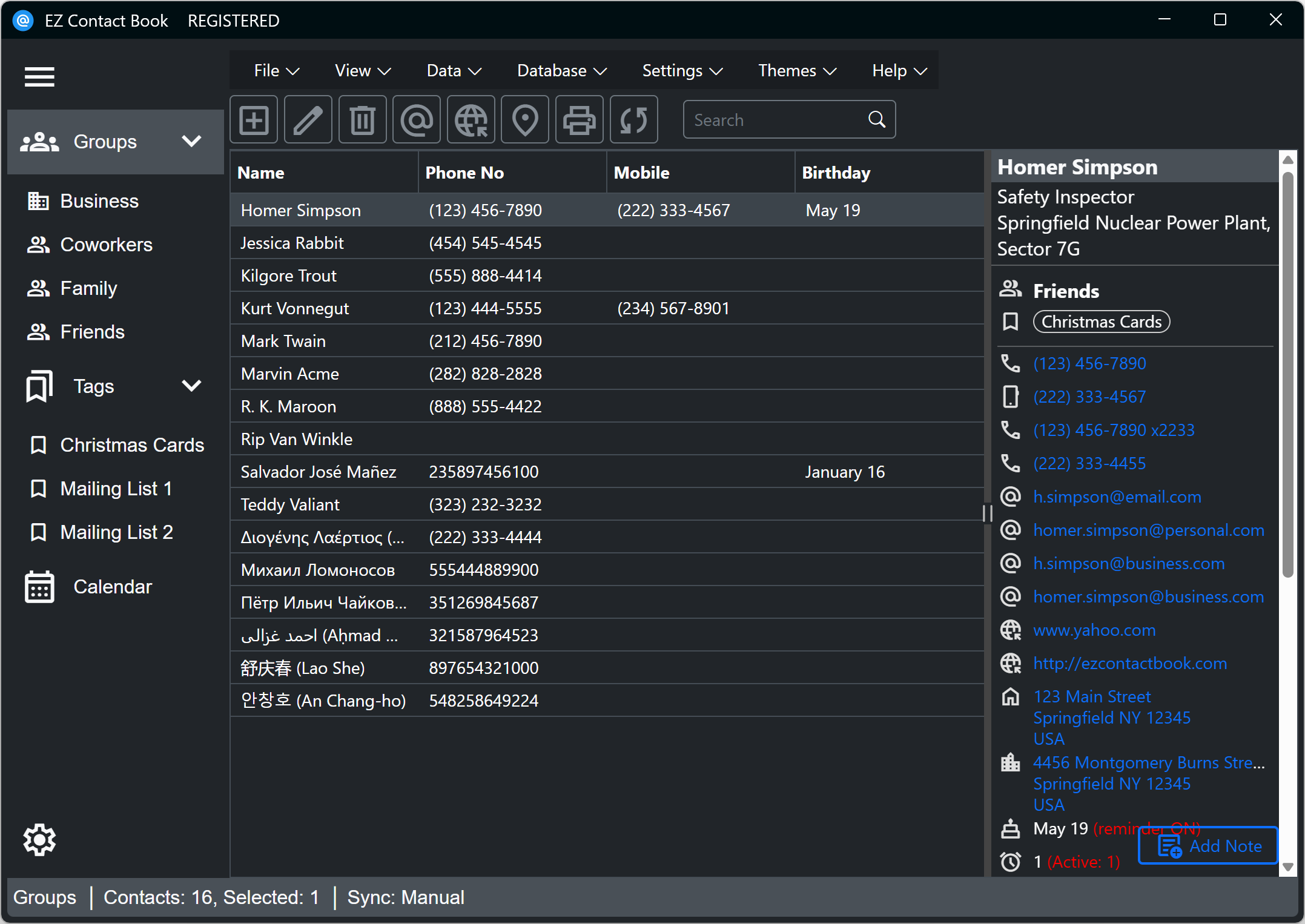Viewport: 1305px width, 924px height.
Task: Click the Send email @ toolbar icon
Action: coord(417,120)
